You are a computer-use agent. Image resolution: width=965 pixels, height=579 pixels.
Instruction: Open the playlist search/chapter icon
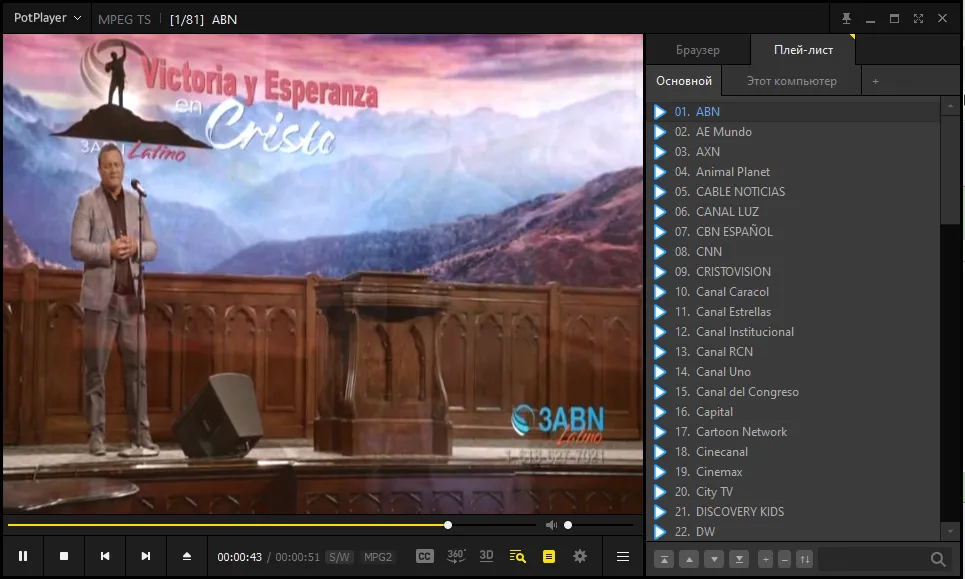coord(518,556)
